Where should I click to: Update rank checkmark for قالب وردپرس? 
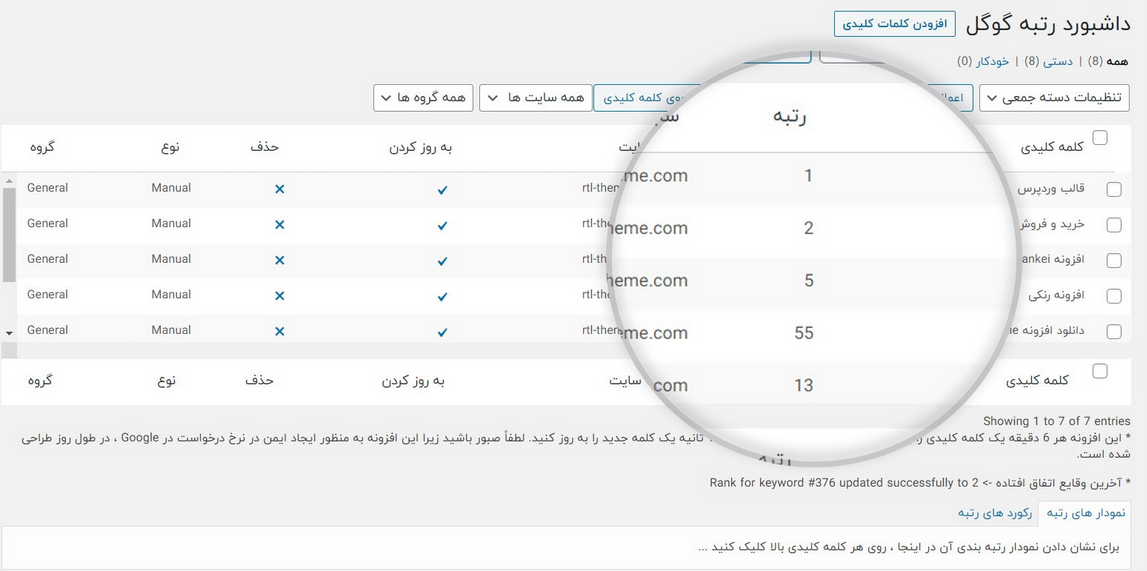(442, 190)
